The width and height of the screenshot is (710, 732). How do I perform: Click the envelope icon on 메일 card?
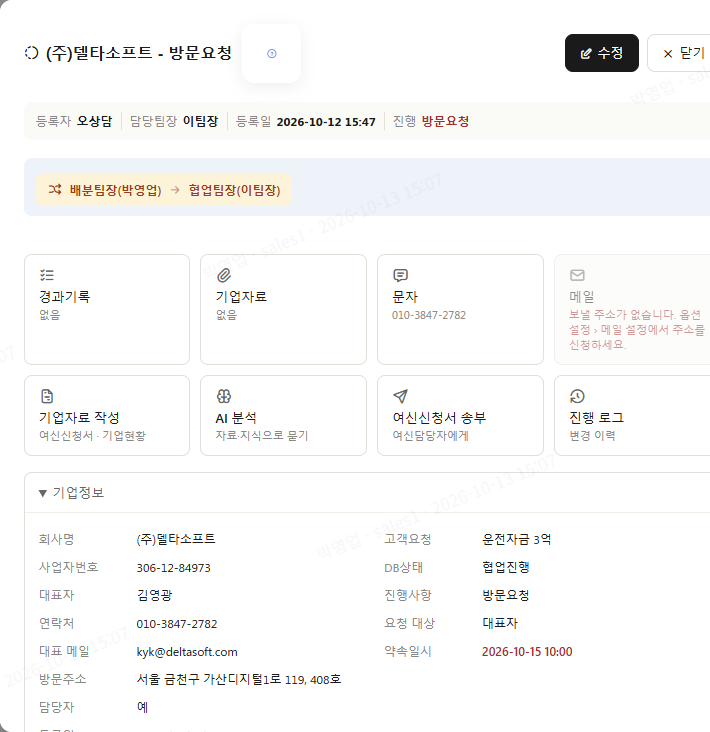(x=577, y=275)
